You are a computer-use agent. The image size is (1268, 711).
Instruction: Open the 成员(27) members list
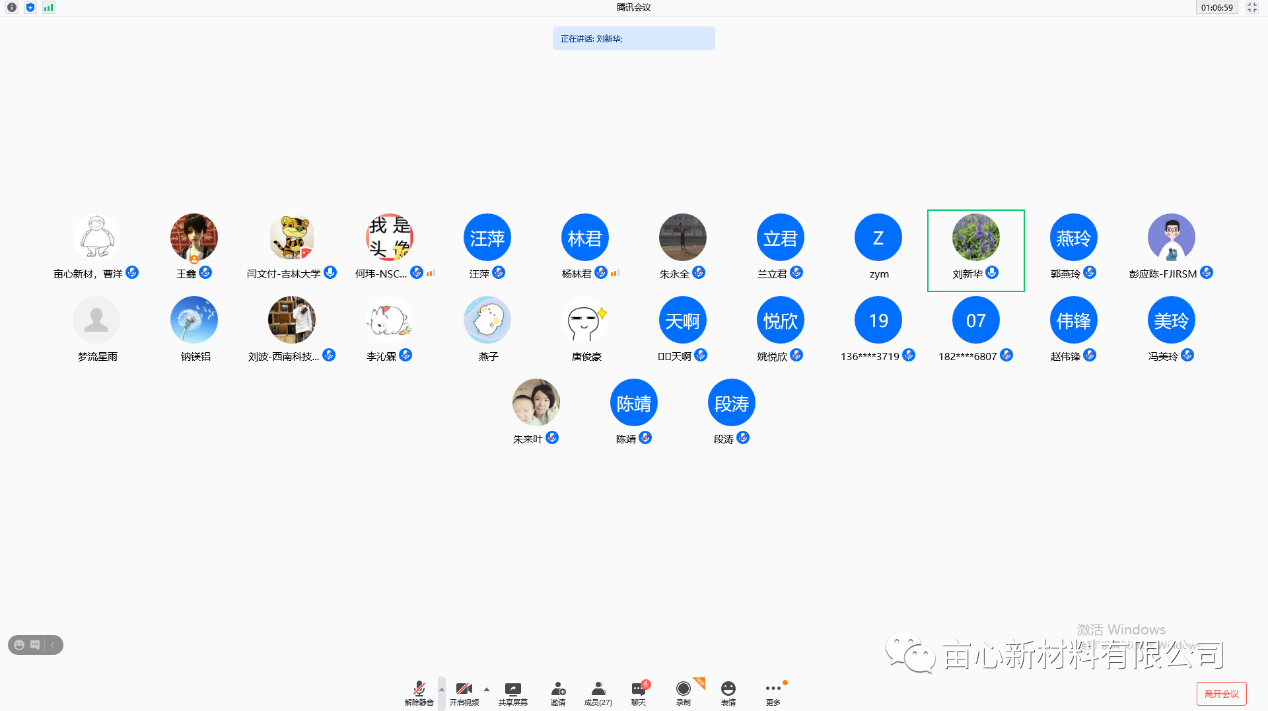click(x=598, y=693)
